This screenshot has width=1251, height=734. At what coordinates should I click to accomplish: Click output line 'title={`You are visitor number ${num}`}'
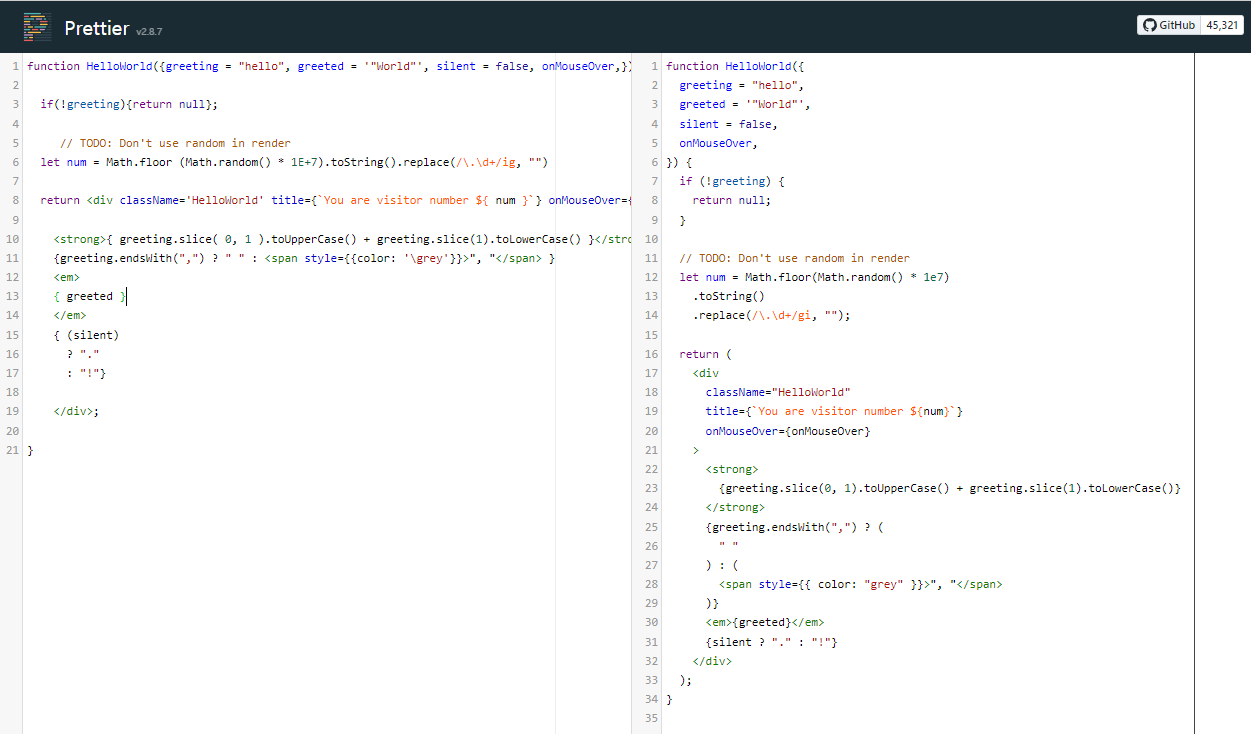tap(834, 411)
